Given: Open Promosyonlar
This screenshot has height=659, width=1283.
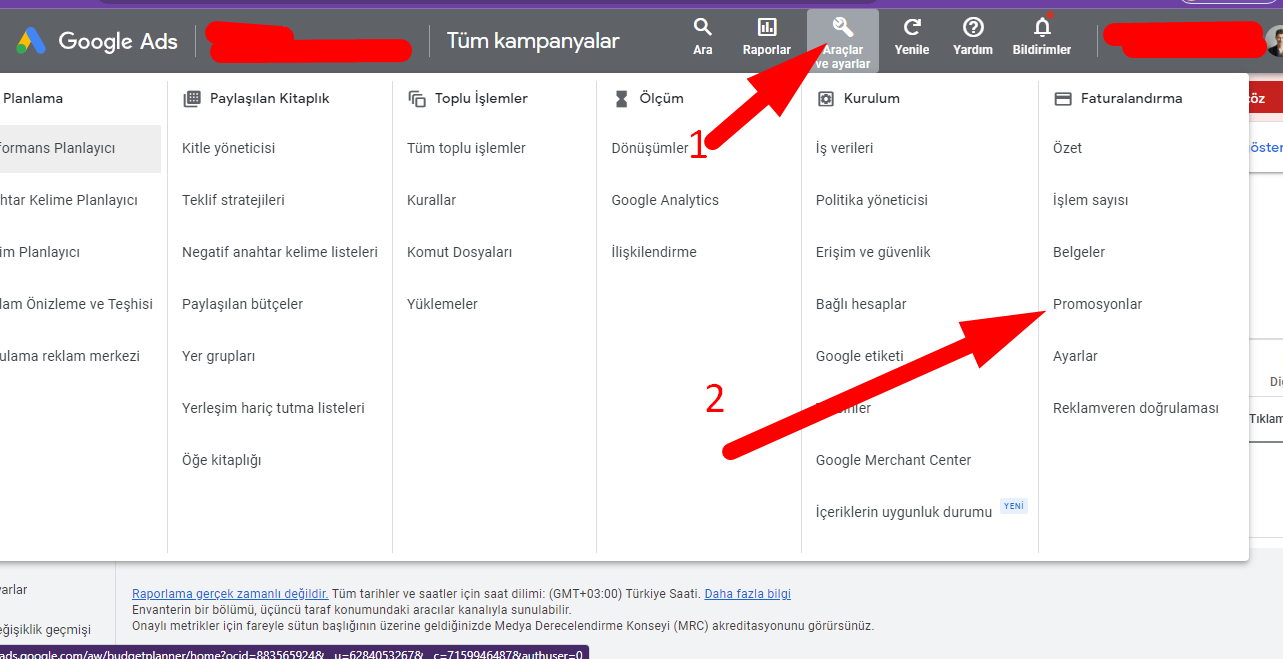Looking at the screenshot, I should (x=1097, y=304).
